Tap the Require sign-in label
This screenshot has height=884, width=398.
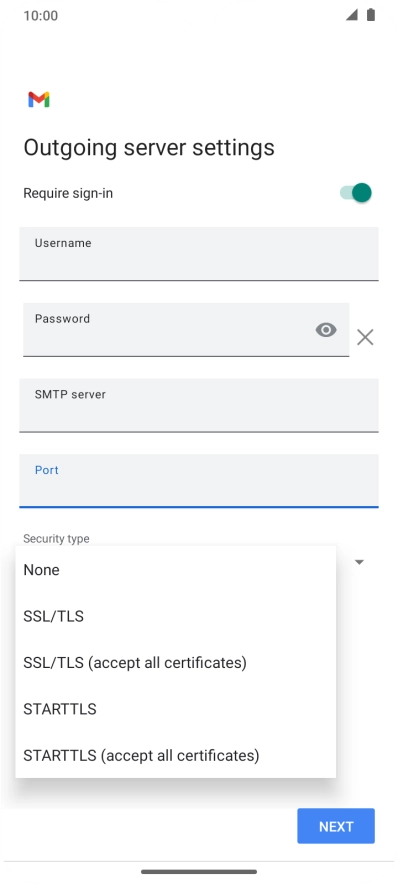(68, 193)
